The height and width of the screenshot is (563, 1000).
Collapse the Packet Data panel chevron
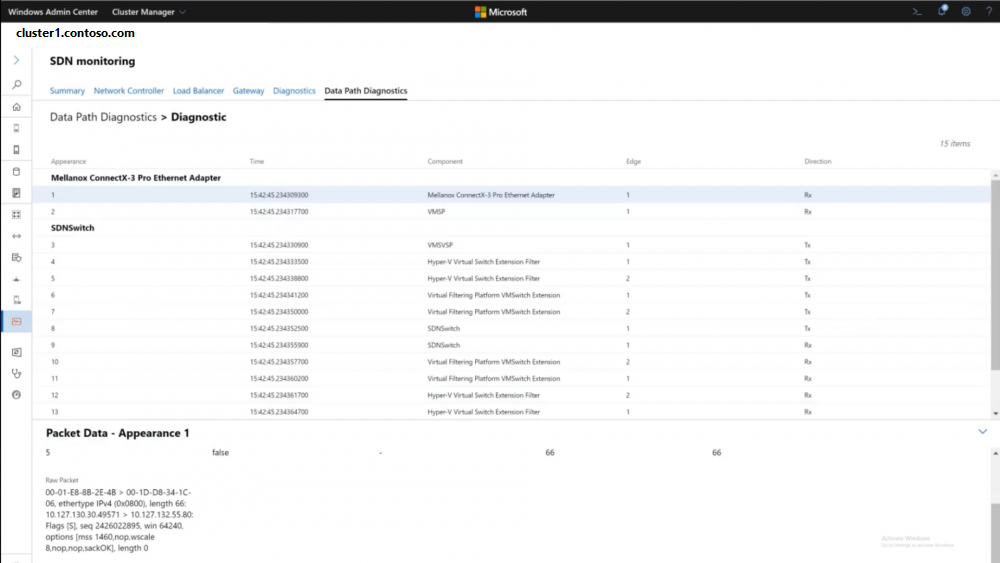[982, 432]
